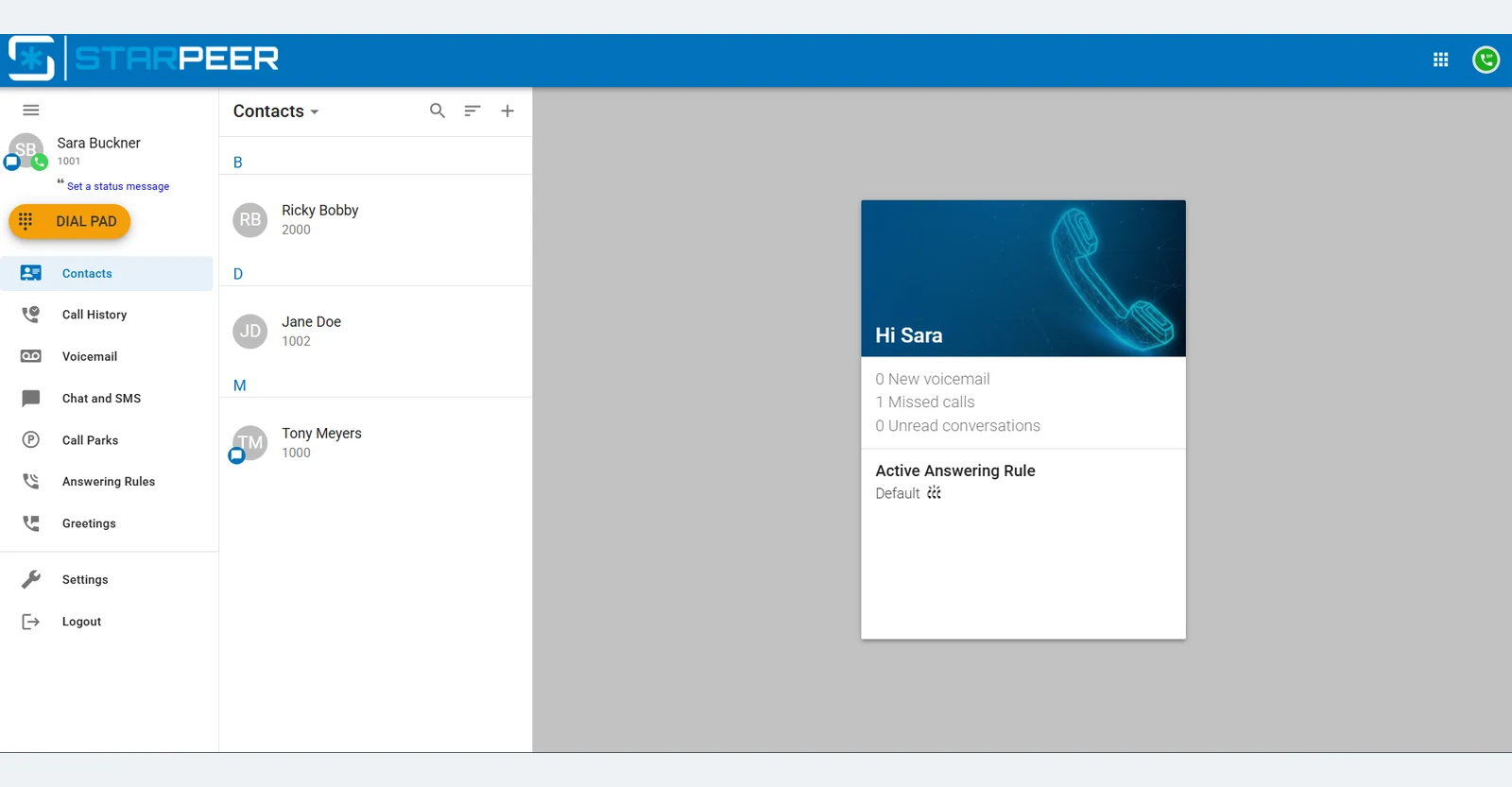
Task: Collapse the sidebar with hamburger icon
Action: [31, 111]
